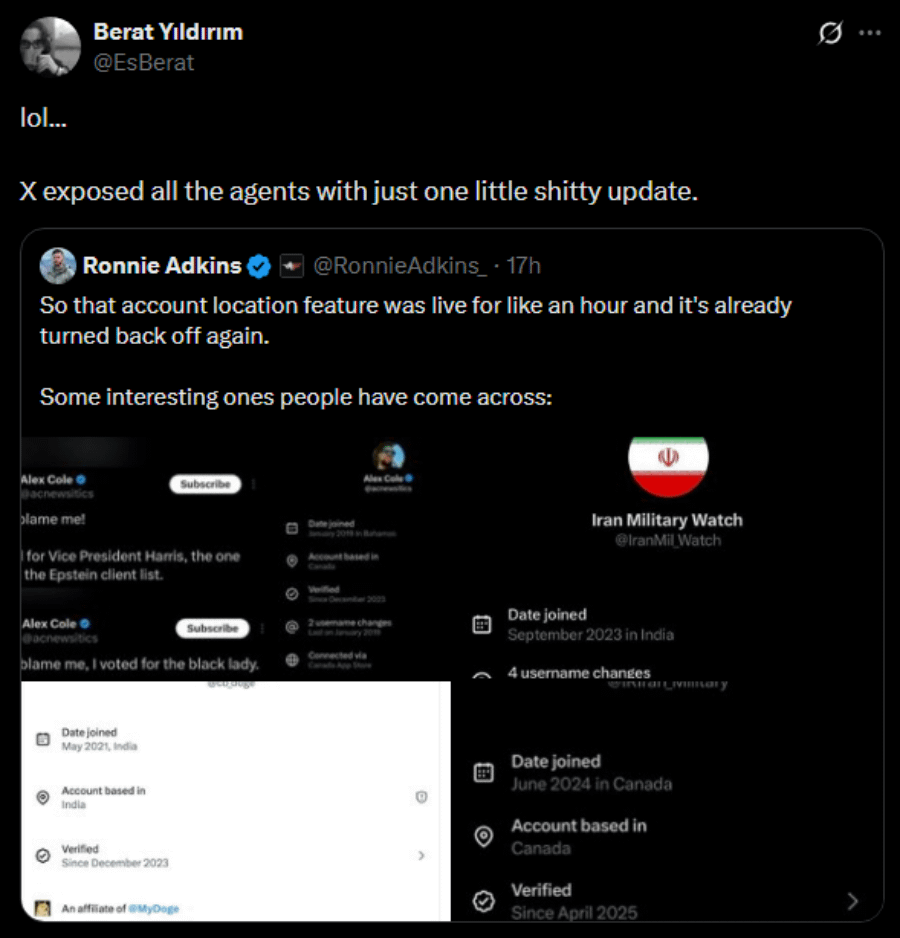Click the calendar icon next to June 2024 in Canada
The image size is (900, 938).
tap(484, 772)
